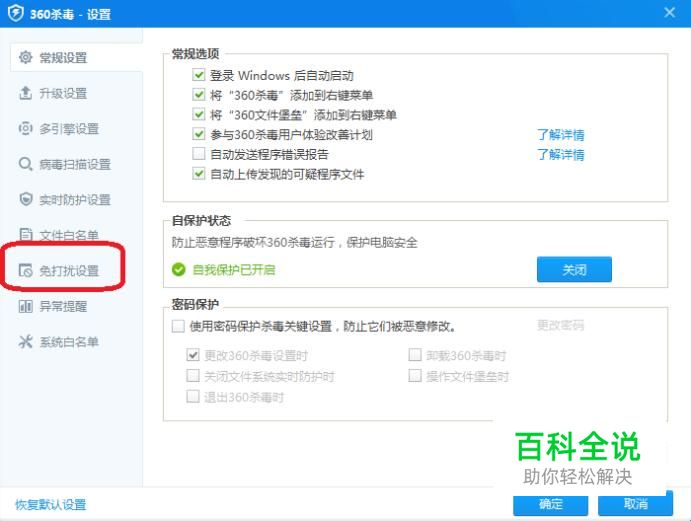Click the magnifier icon beside 病毒扫描设置
This screenshot has width=691, height=521.
pyautogui.click(x=26, y=164)
